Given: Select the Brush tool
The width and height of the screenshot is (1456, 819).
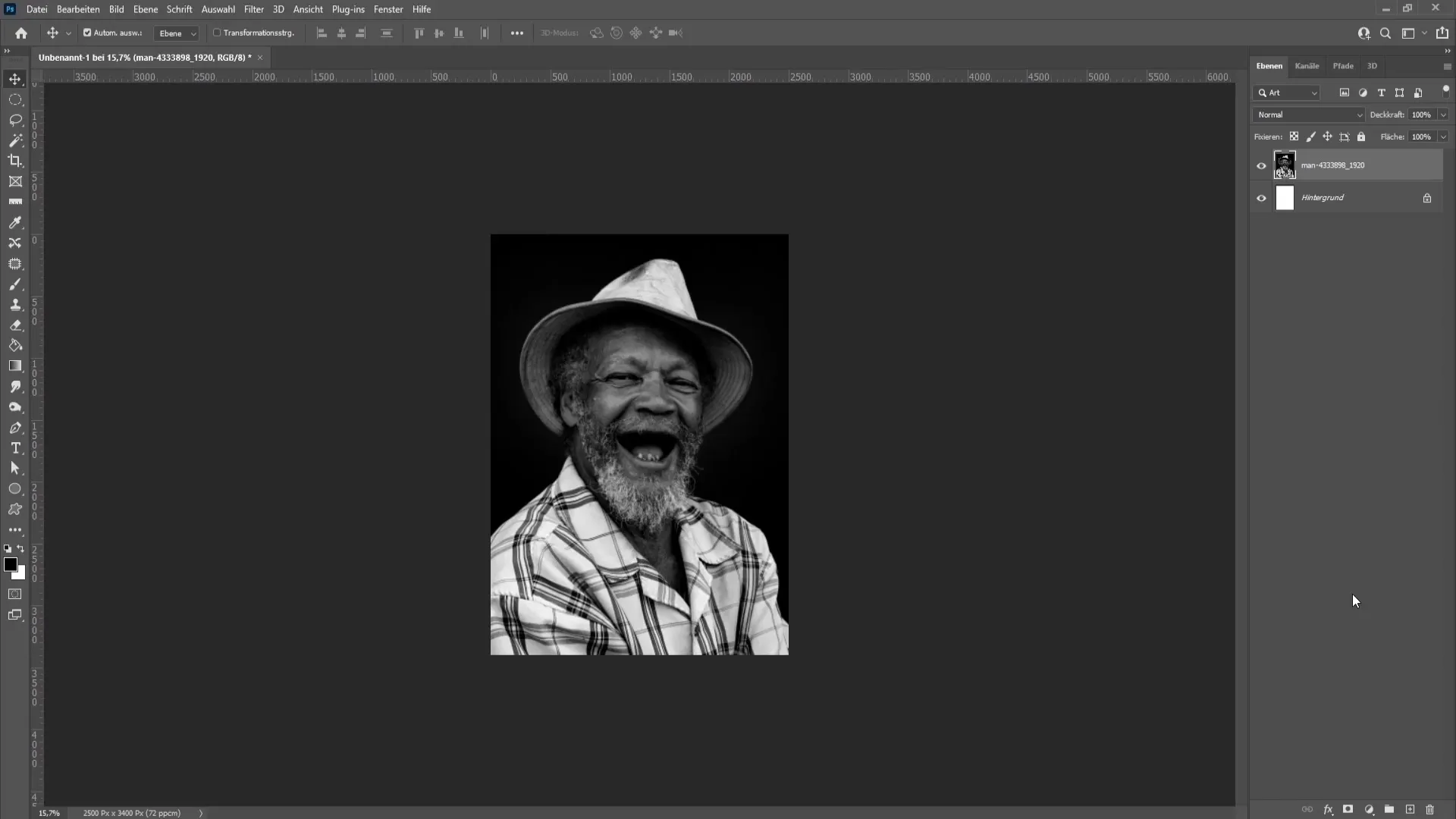Looking at the screenshot, I should (x=15, y=283).
